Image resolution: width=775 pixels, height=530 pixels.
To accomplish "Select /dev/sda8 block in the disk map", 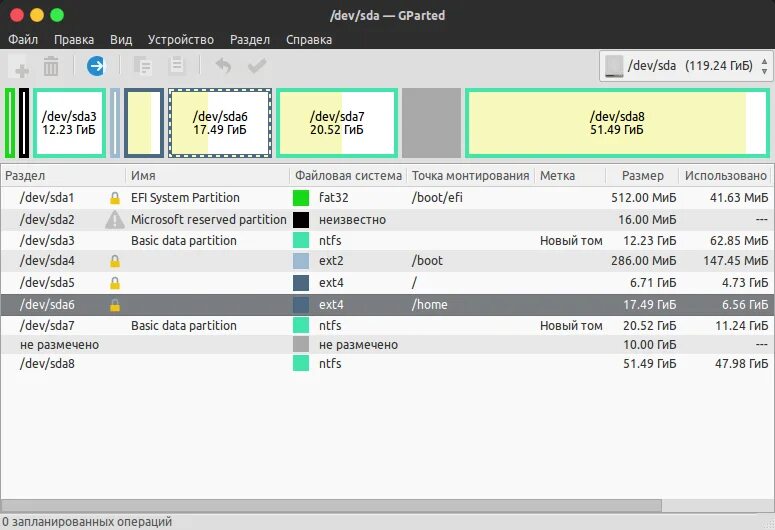I will tap(617, 123).
